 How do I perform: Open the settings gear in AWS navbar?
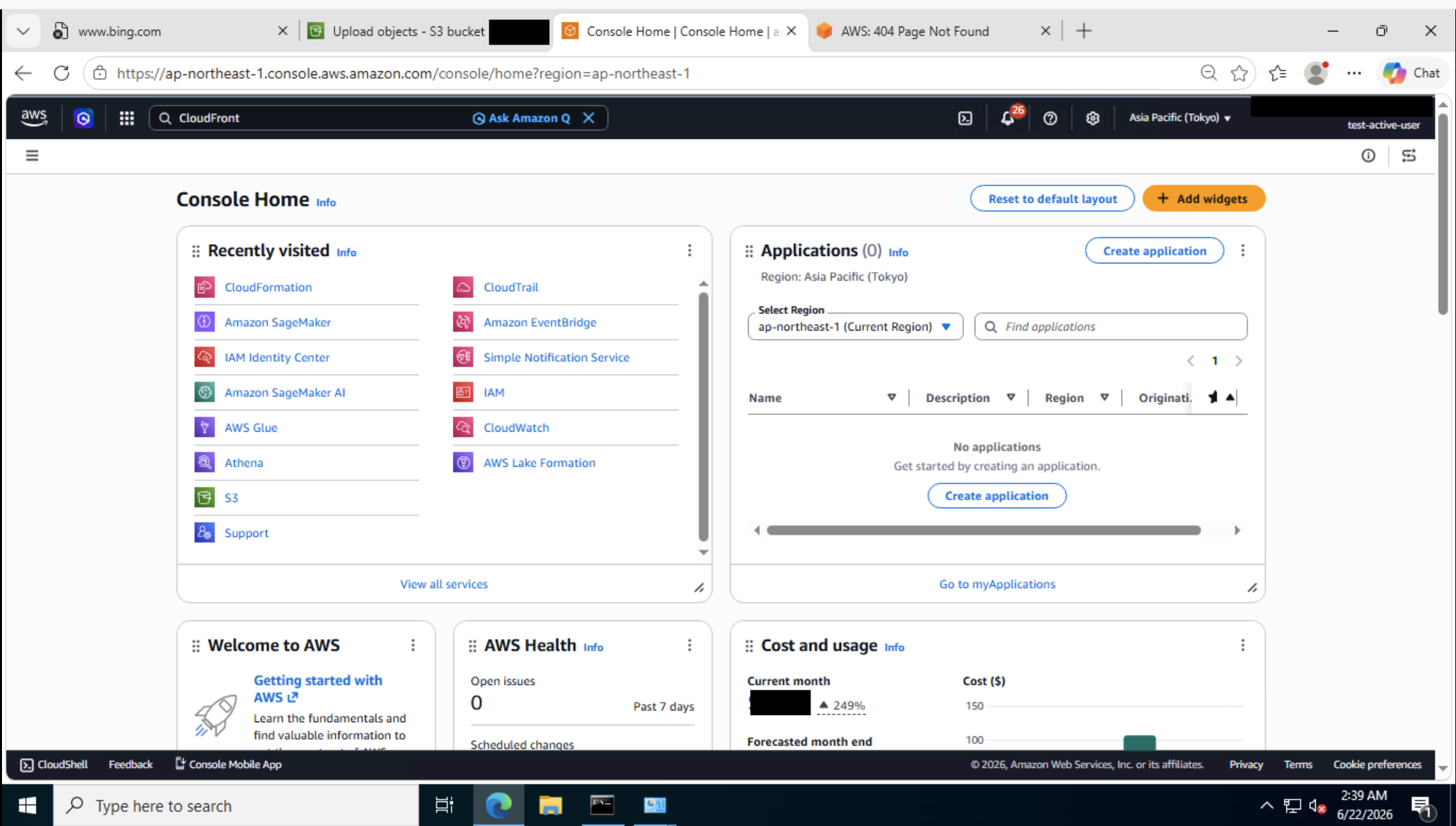pyautogui.click(x=1092, y=118)
